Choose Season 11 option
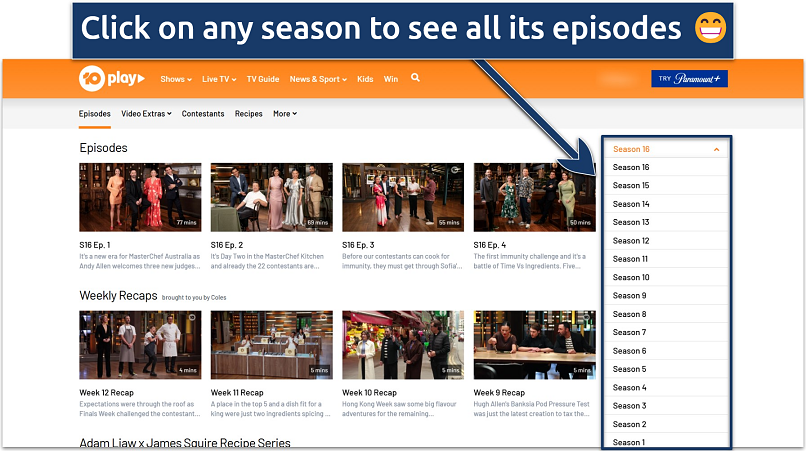Image resolution: width=806 pixels, height=451 pixels. pyautogui.click(x=666, y=259)
